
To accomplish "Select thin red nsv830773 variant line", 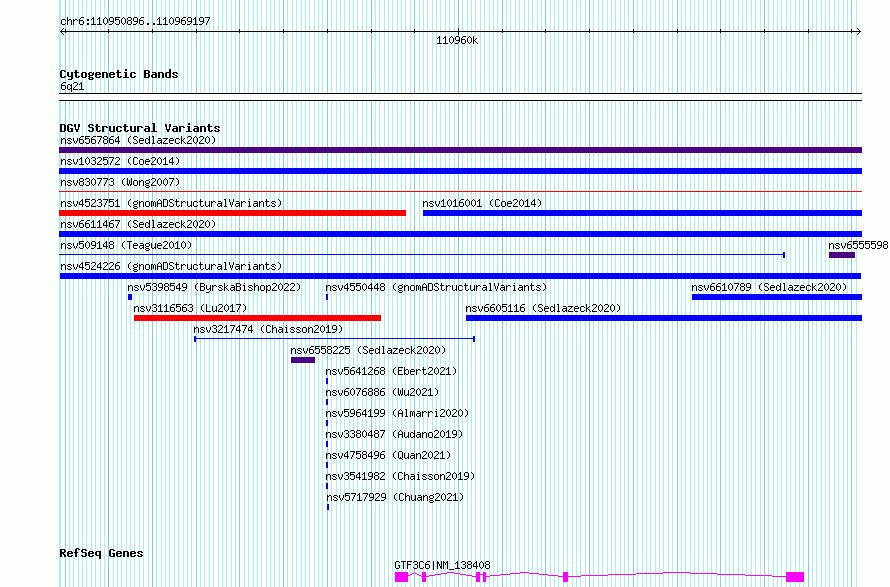I will (460, 192).
